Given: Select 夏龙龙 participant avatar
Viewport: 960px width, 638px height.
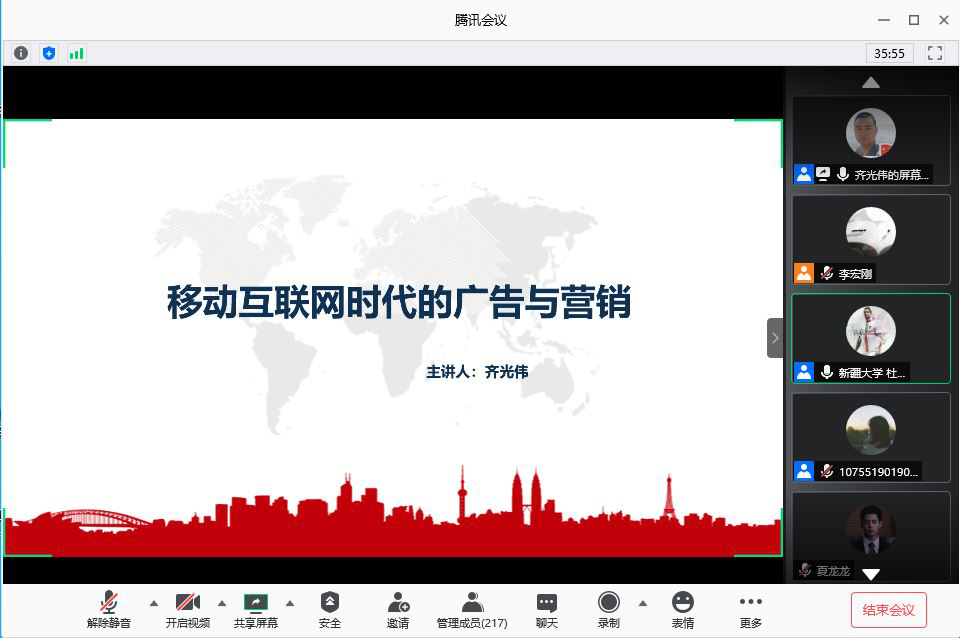Looking at the screenshot, I should (871, 529).
